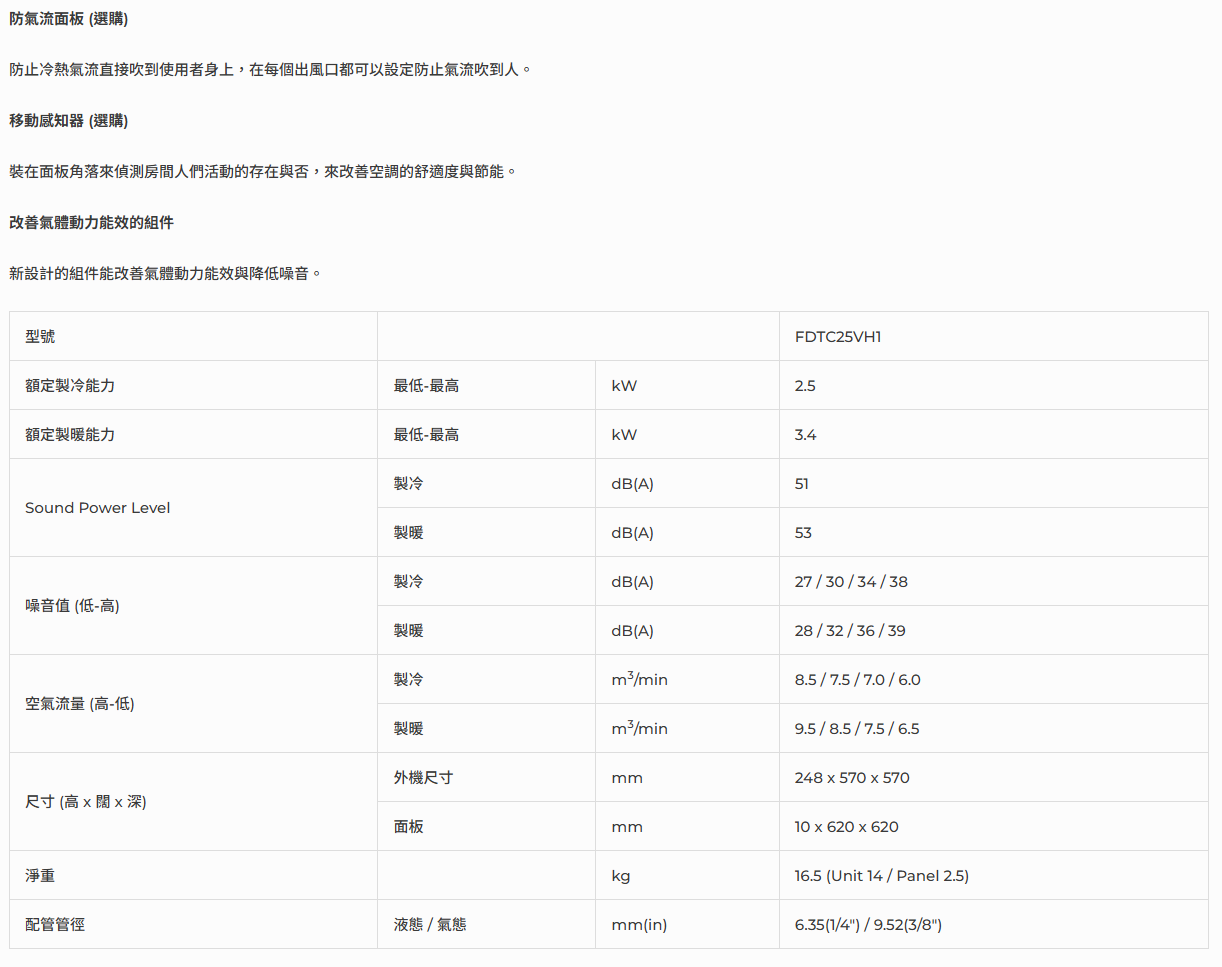Select the 額定製暖能力 row label

[x=70, y=435]
